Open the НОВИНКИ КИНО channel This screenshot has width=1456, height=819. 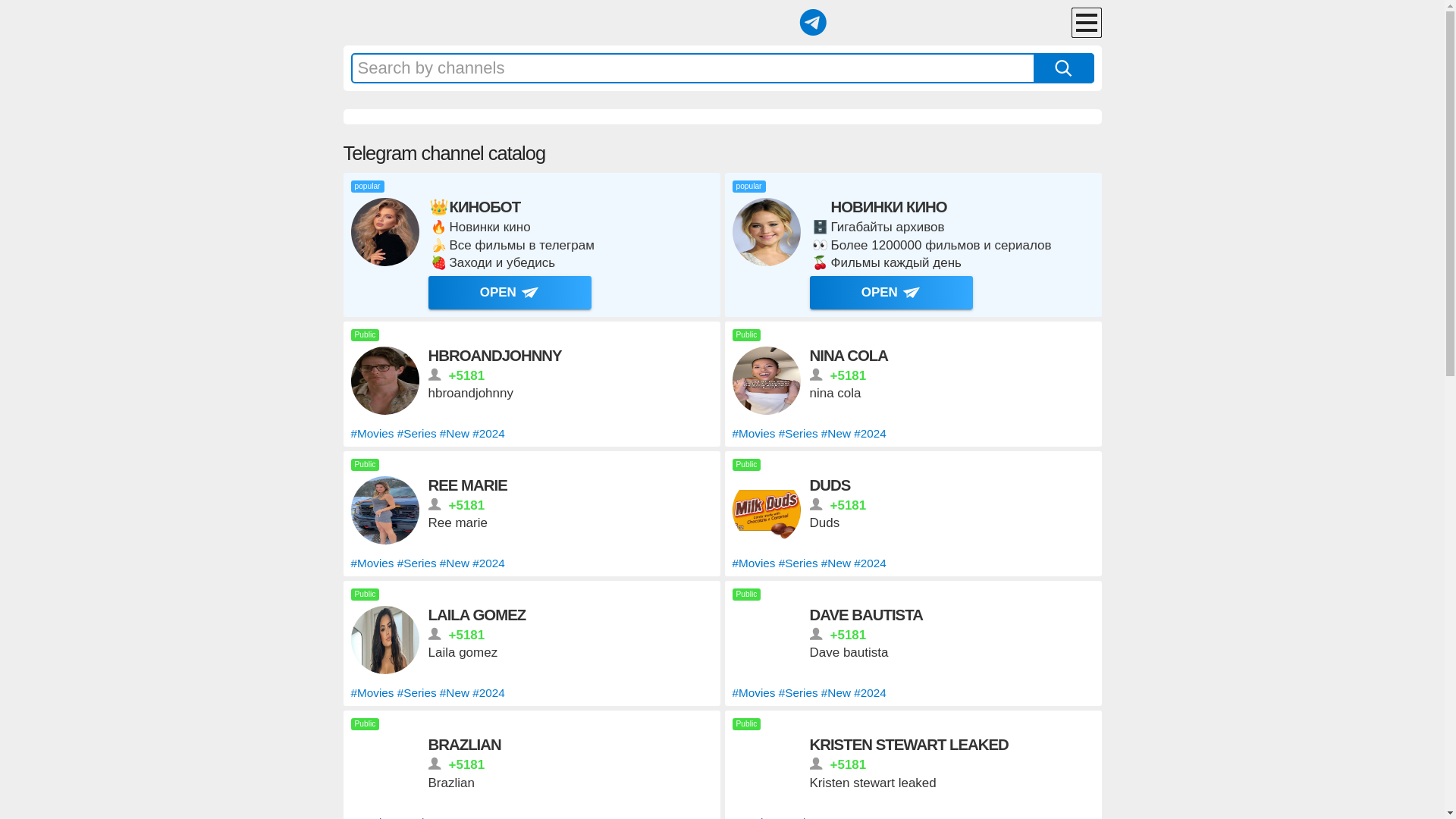(891, 293)
